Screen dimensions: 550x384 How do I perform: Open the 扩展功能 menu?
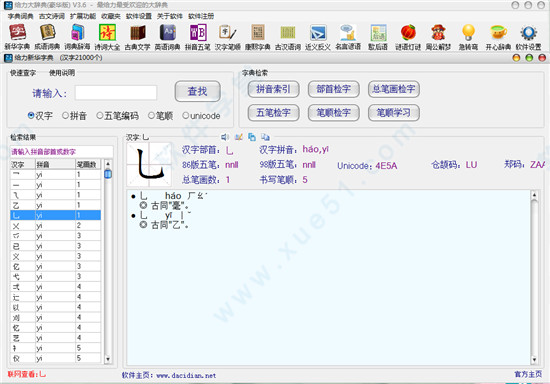coord(83,16)
